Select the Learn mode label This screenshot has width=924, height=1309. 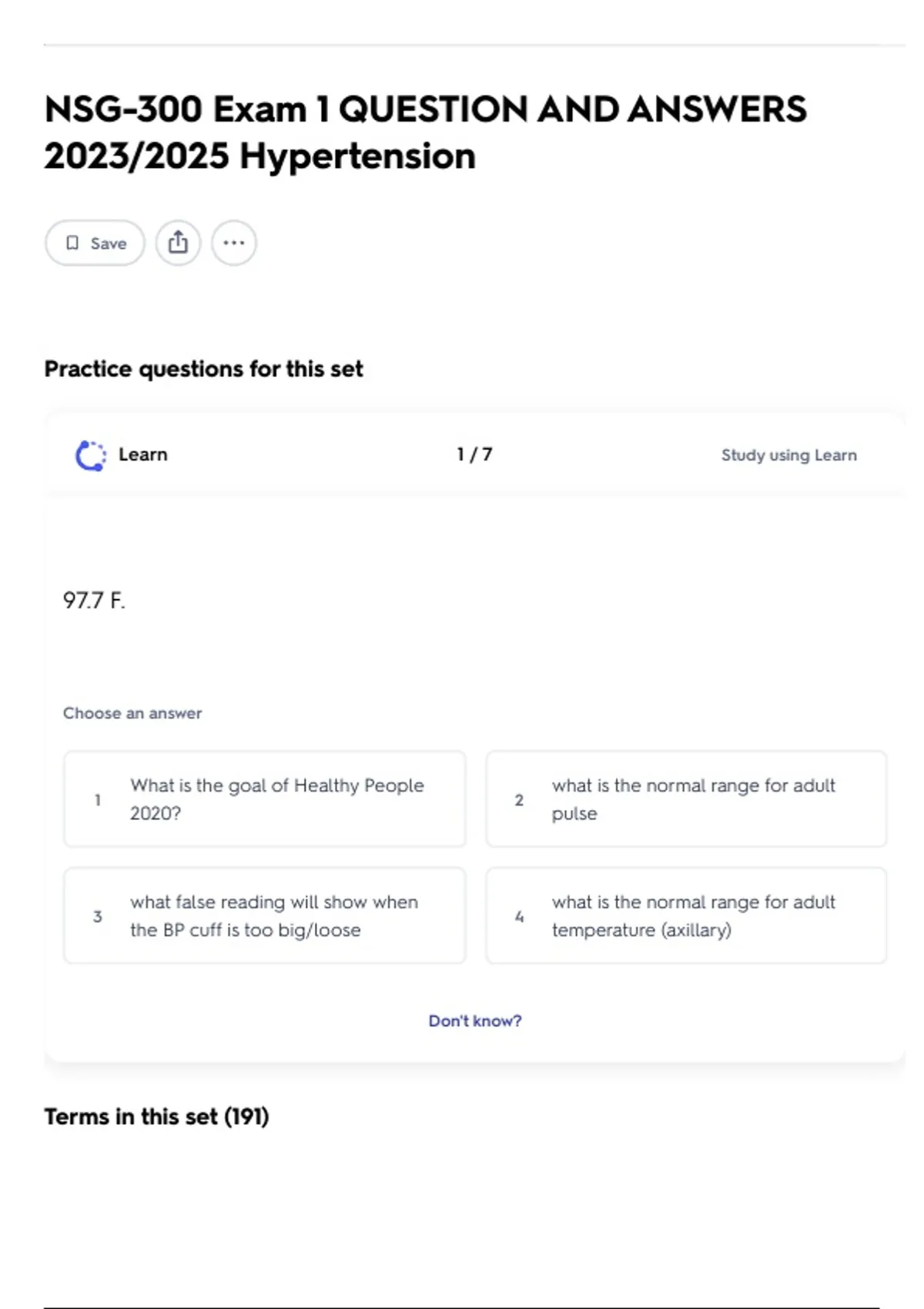pos(142,454)
